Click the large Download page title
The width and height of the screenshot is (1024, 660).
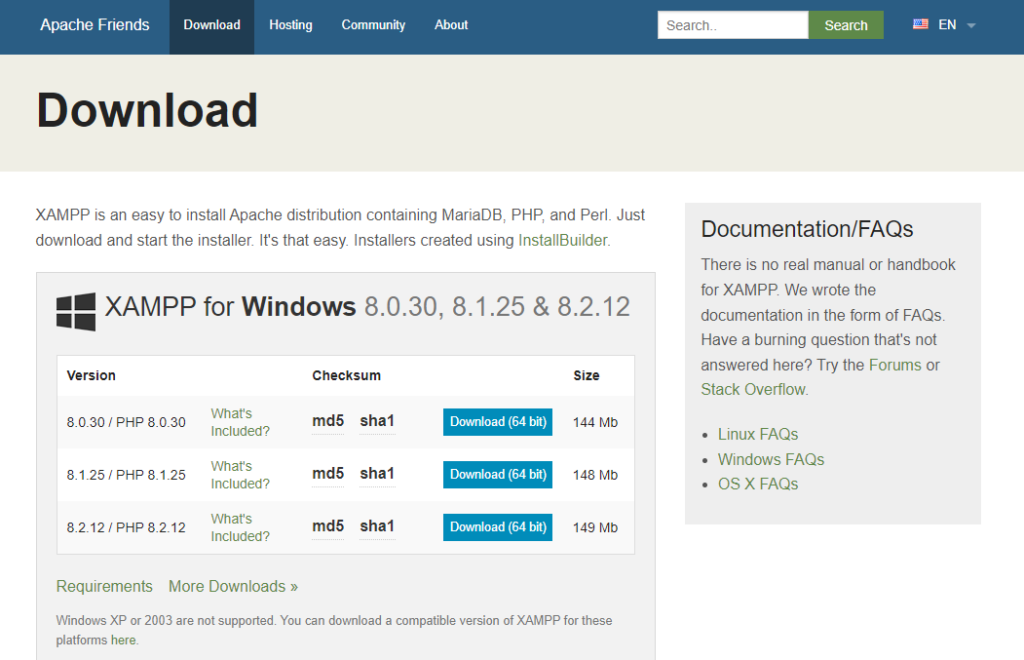tap(147, 110)
